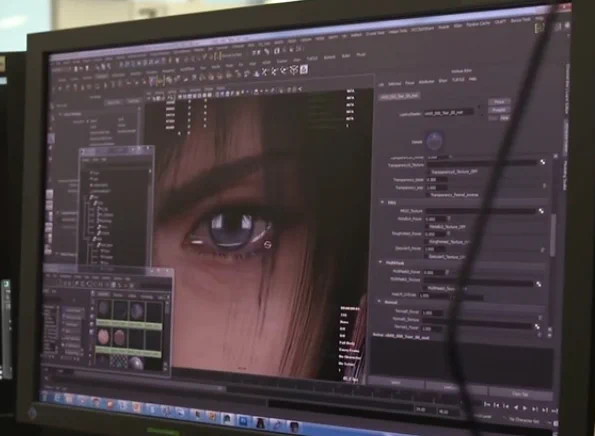Click slider handle beside Metallic0_Power value

click(449, 218)
